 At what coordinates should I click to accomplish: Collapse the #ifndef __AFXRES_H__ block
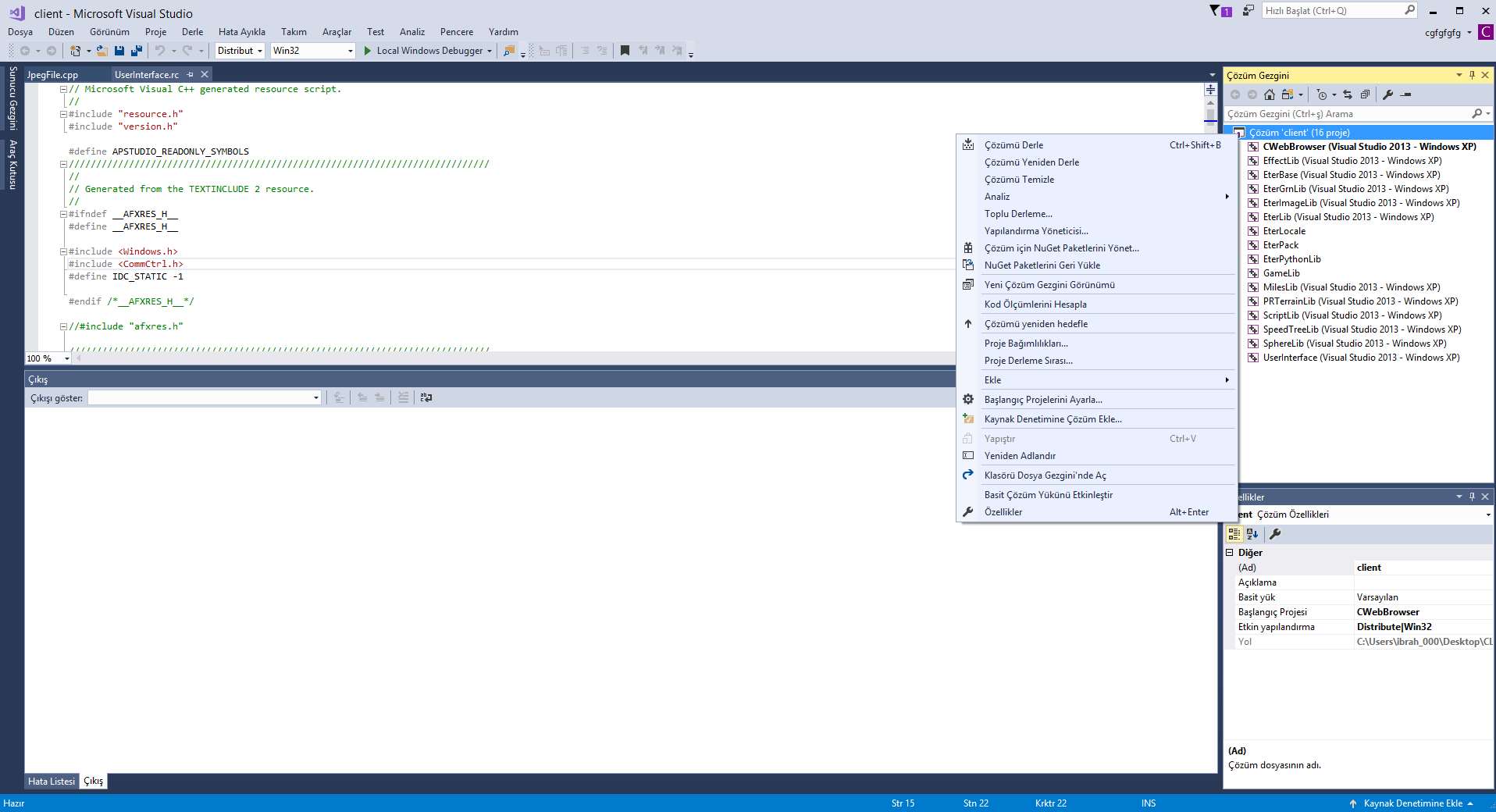(x=63, y=214)
